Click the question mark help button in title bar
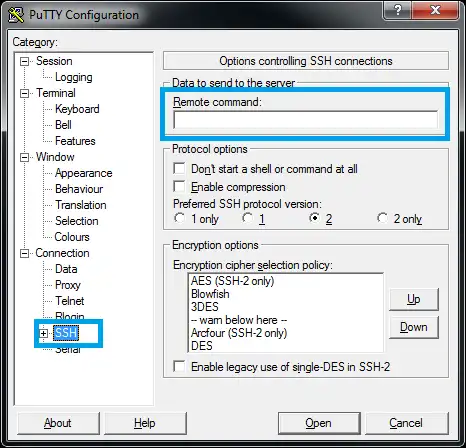 (x=398, y=10)
